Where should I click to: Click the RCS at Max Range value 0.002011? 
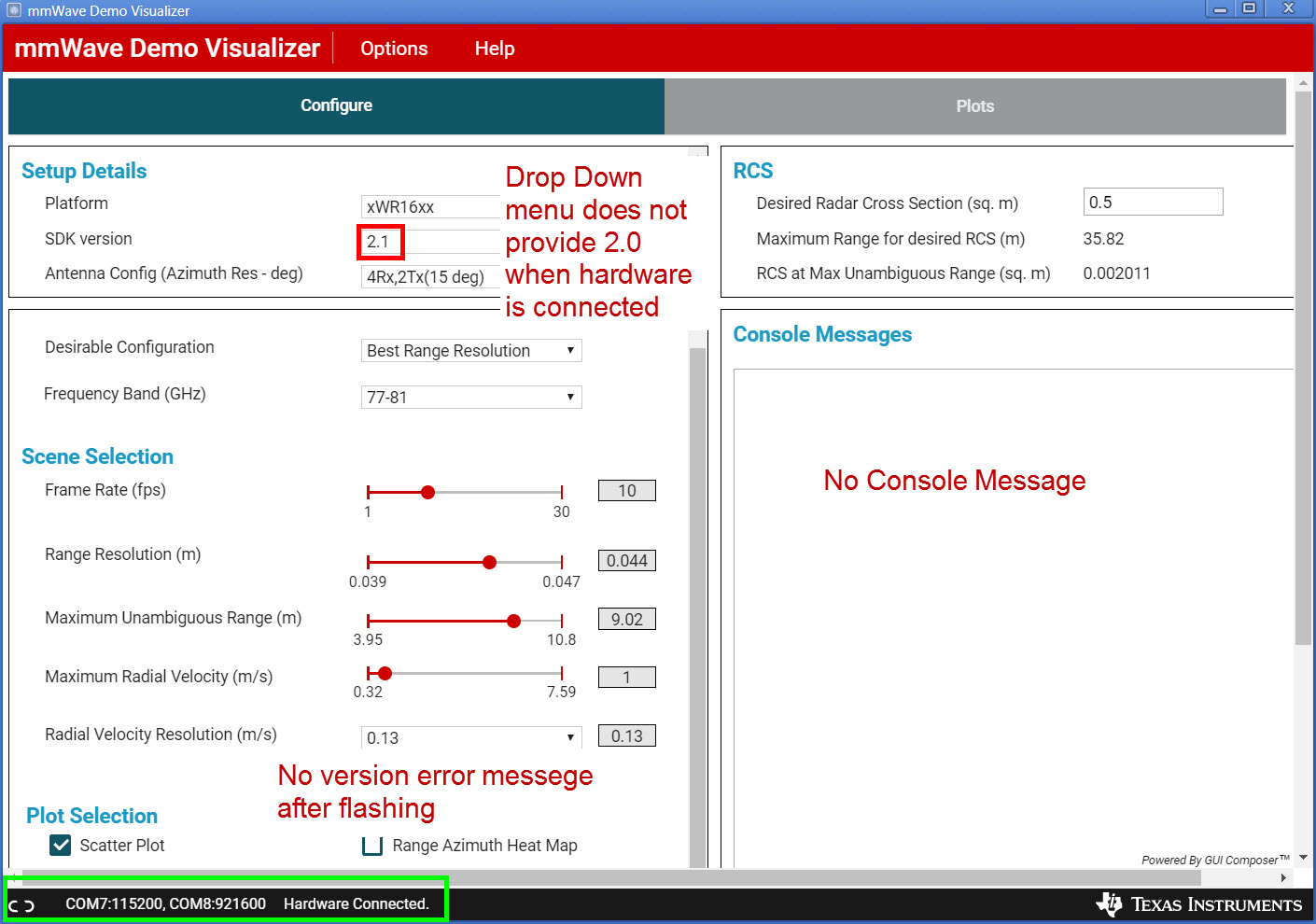click(1116, 273)
